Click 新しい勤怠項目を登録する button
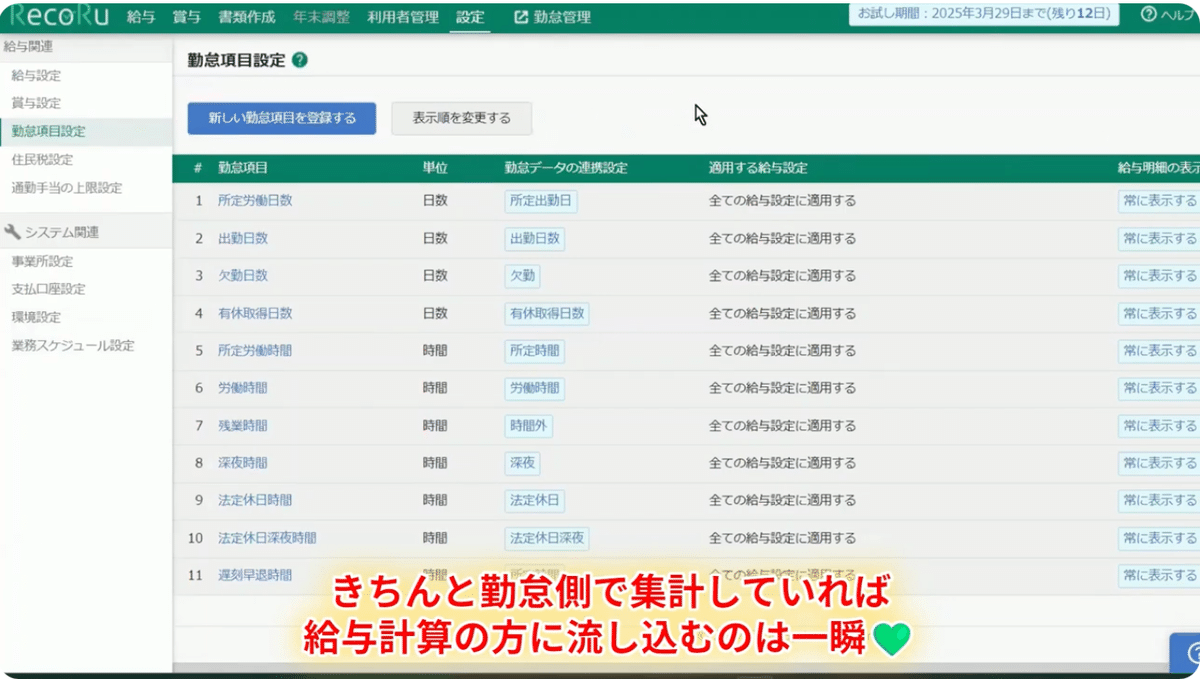This screenshot has width=1200, height=679. pos(282,118)
